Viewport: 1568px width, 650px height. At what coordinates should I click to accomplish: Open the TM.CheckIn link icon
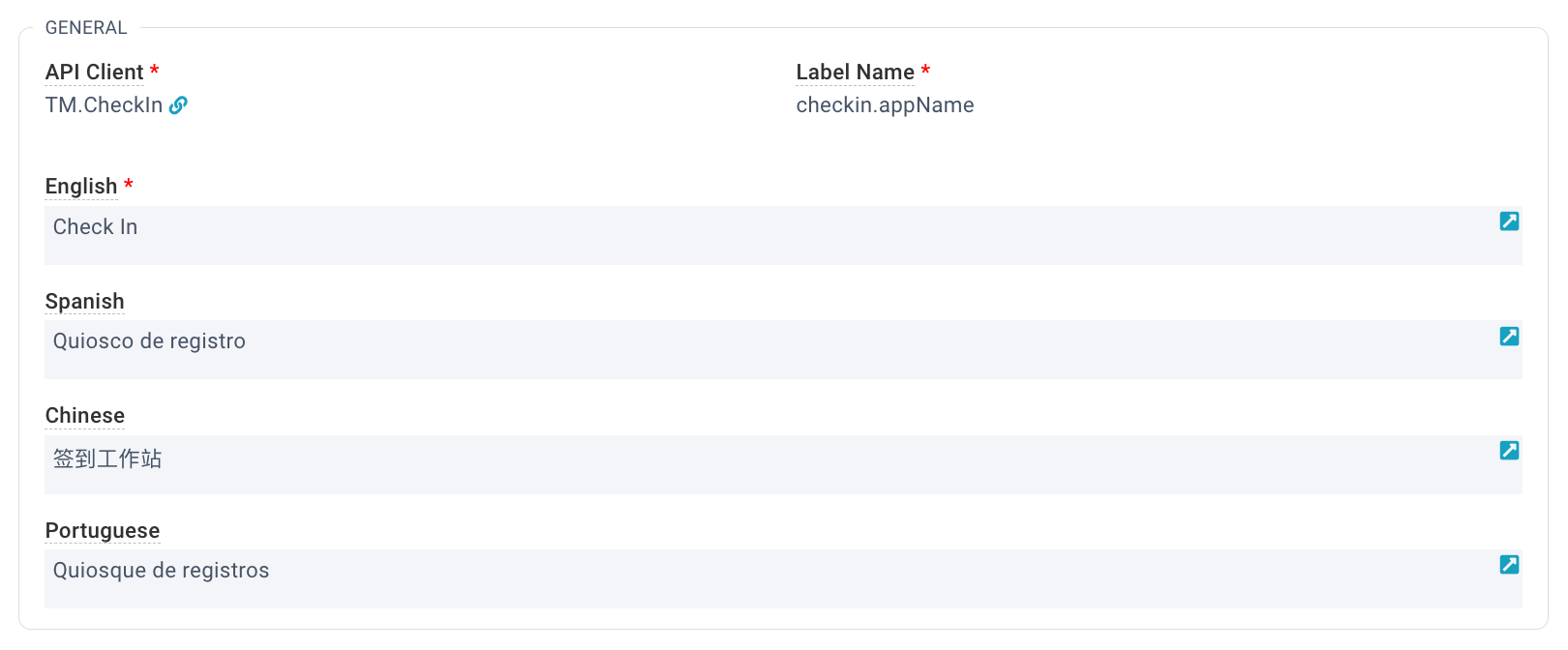[x=178, y=105]
